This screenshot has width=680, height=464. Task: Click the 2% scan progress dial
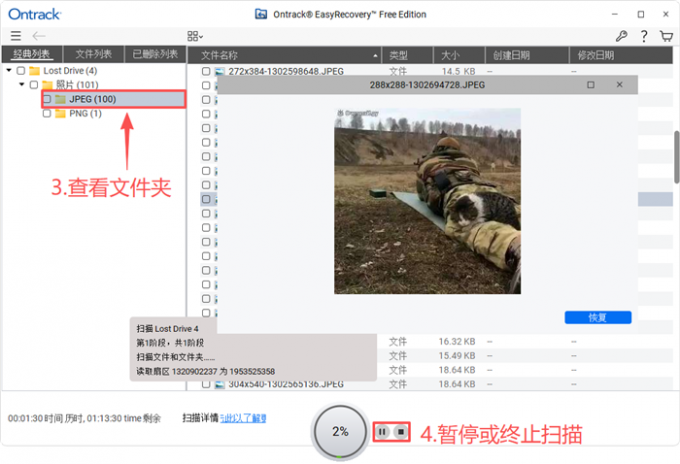point(340,431)
